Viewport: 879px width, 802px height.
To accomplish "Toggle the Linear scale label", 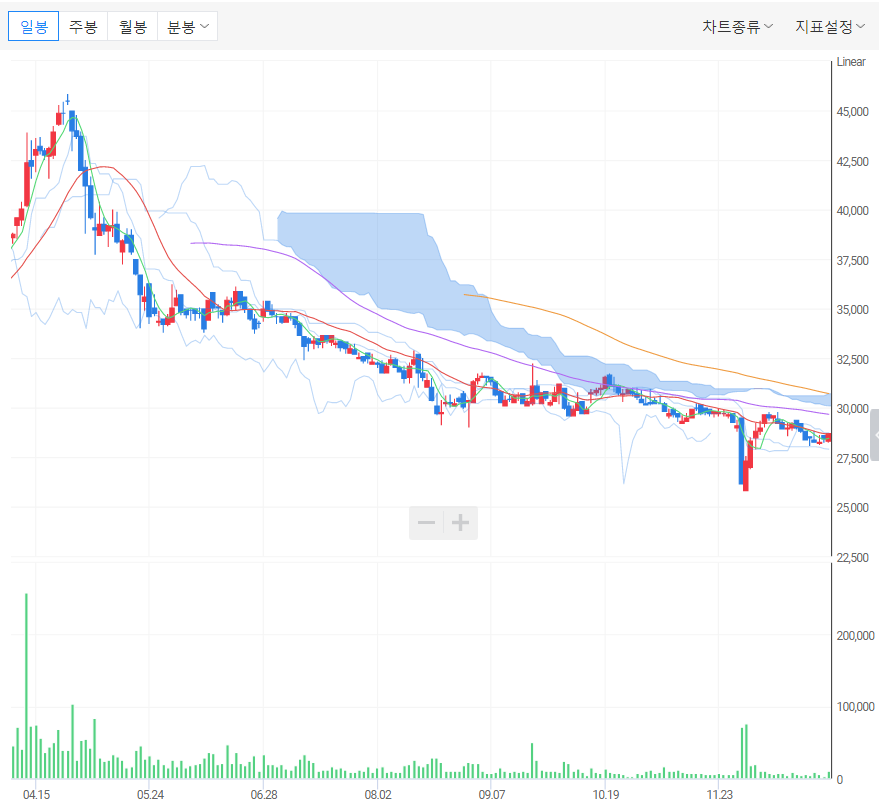I will click(851, 62).
